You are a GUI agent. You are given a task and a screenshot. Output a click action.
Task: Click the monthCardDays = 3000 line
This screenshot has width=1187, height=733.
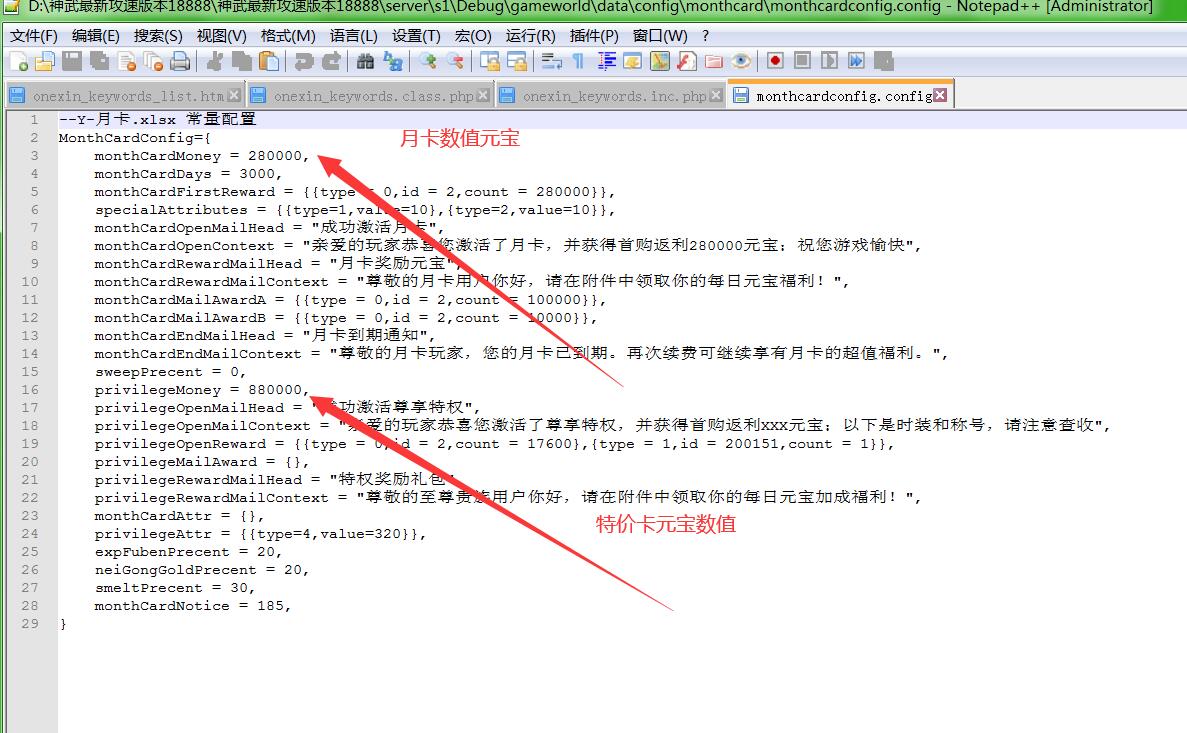tap(188, 174)
